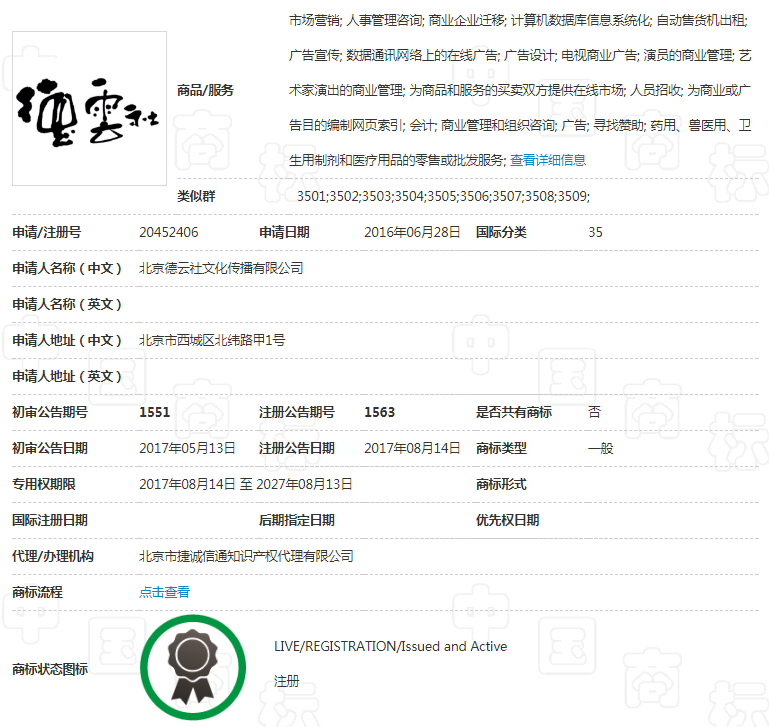Click registration announcement issue number 1563
Viewport: 769px width, 727px height.
(x=379, y=412)
